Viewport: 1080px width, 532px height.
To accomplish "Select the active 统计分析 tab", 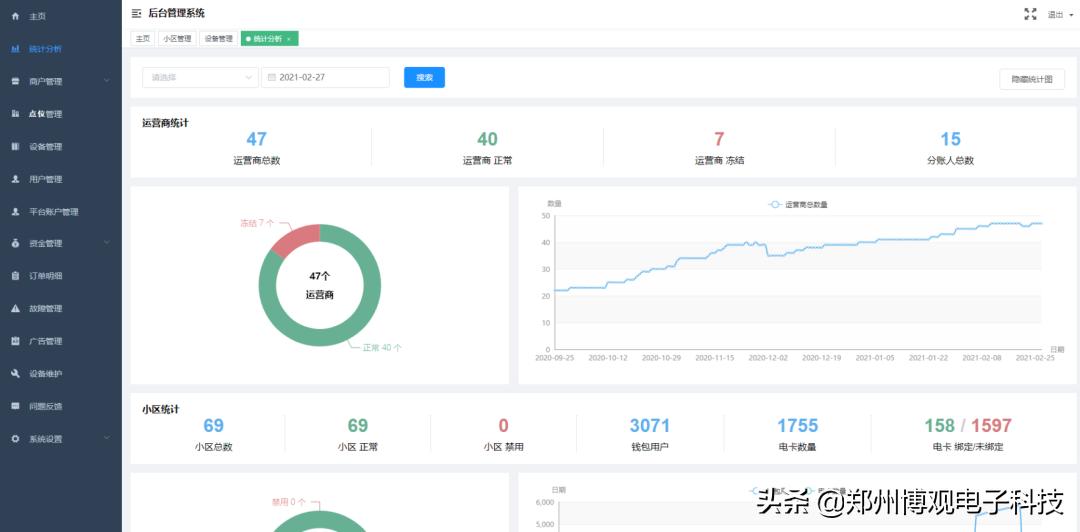I will pyautogui.click(x=267, y=39).
